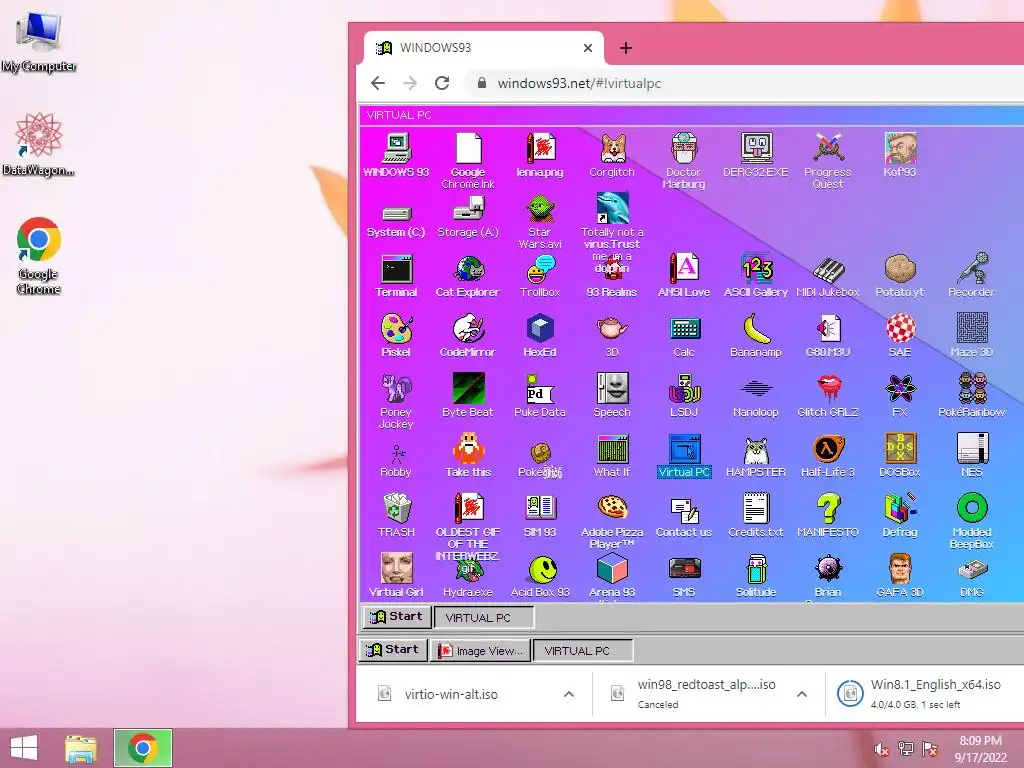Open Glitch GRLZ lips icon
The width and height of the screenshot is (1024, 768).
click(x=827, y=395)
